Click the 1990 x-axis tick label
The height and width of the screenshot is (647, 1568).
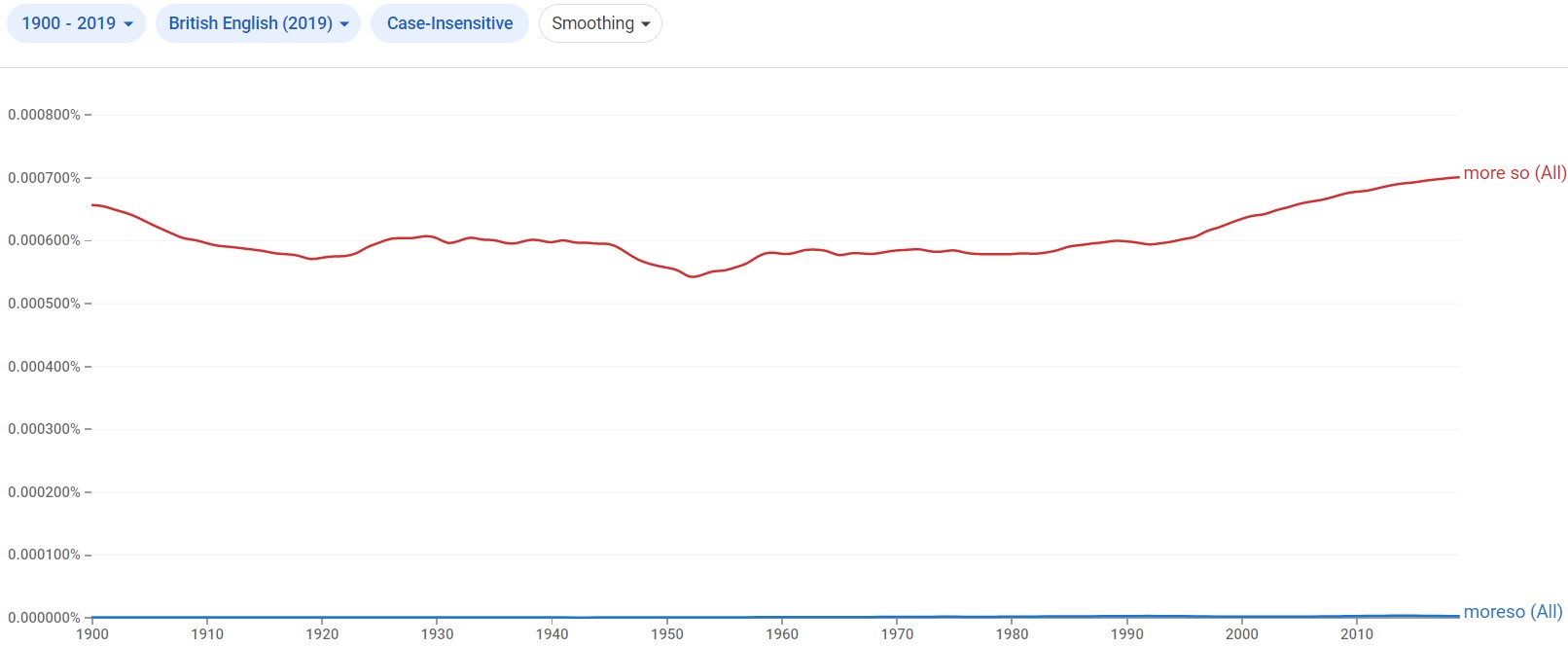[x=1126, y=634]
